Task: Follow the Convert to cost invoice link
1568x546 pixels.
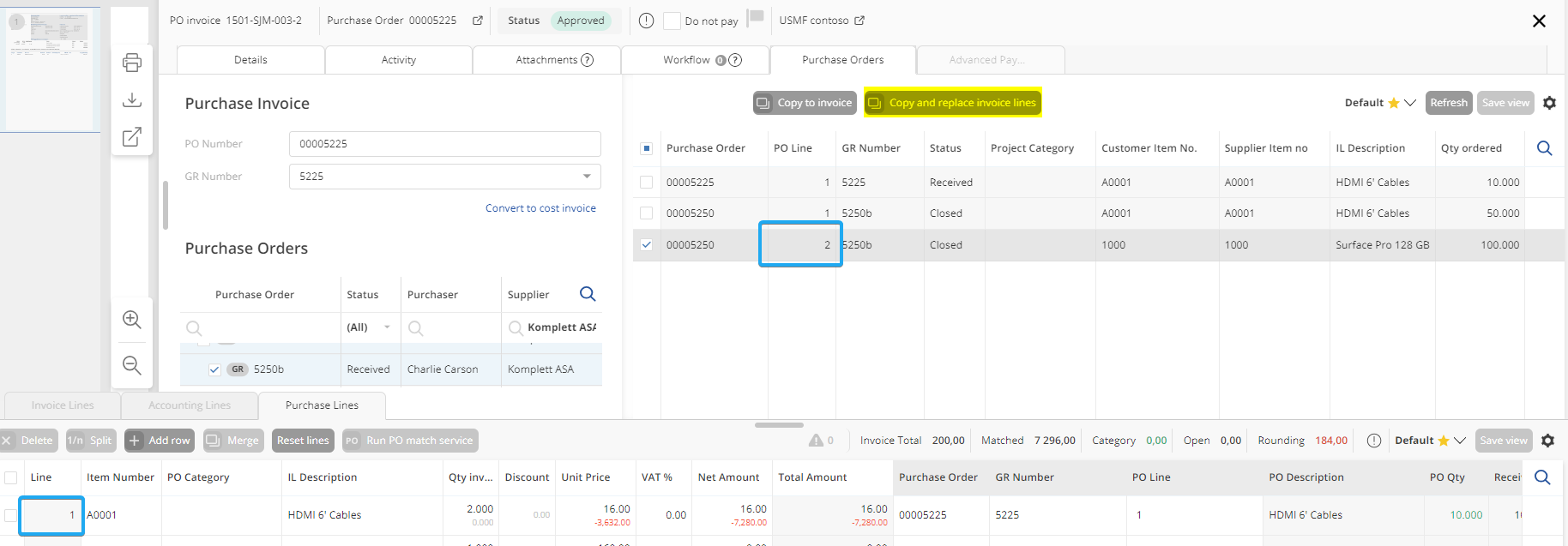Action: (540, 208)
